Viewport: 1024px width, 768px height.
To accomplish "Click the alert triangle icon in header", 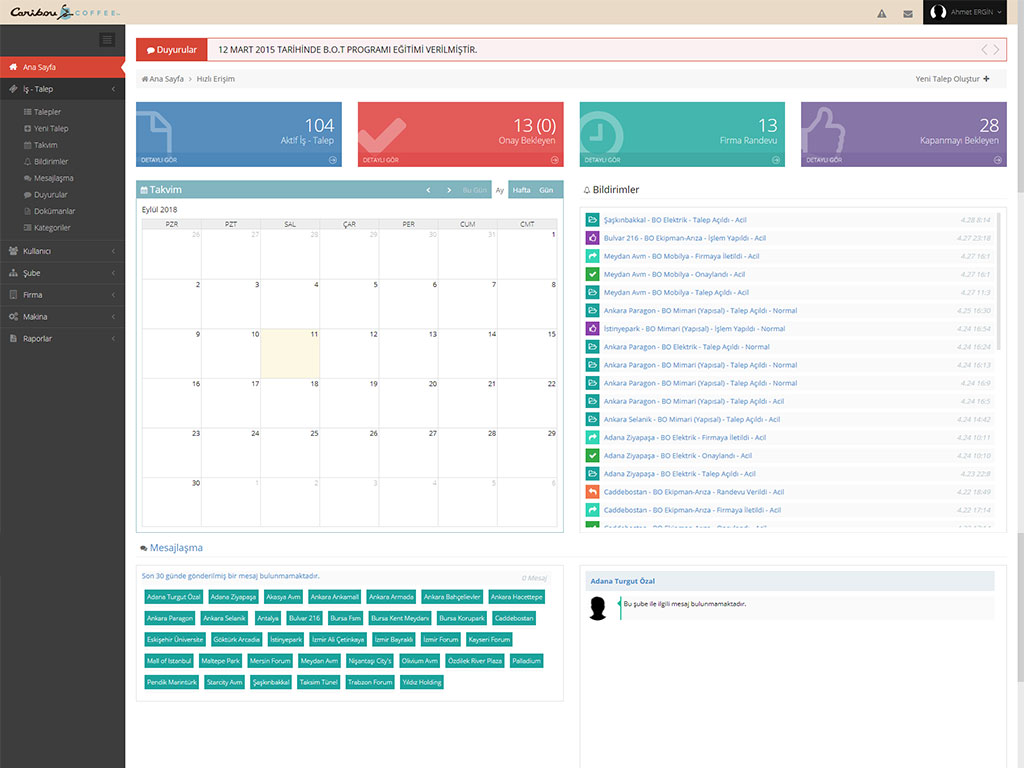I will [x=881, y=14].
